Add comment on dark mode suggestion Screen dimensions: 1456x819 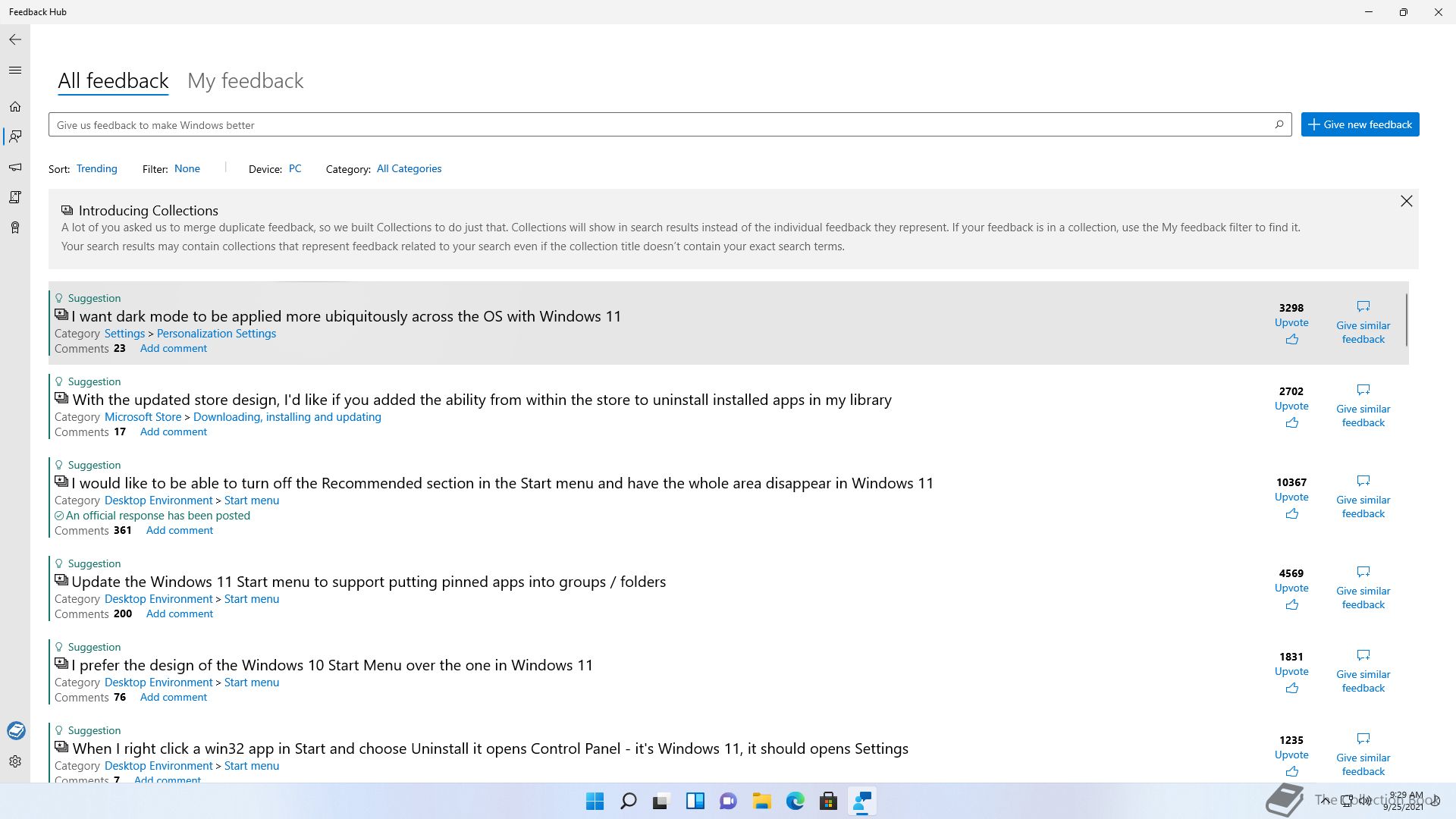pyautogui.click(x=173, y=349)
